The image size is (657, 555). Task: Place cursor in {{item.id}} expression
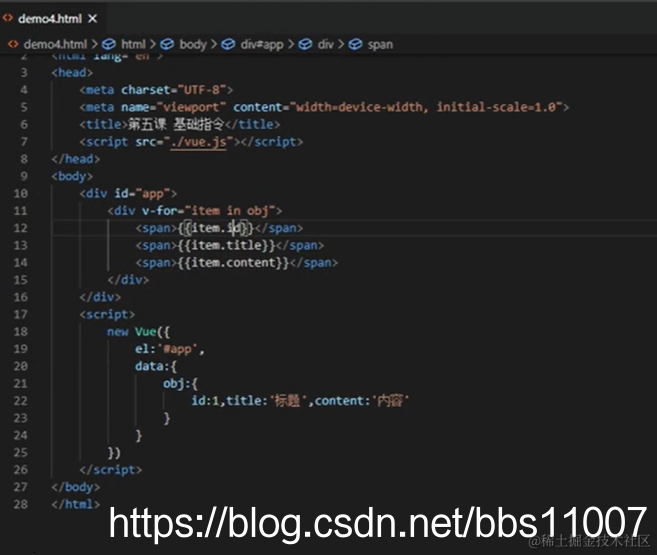pyautogui.click(x=216, y=228)
